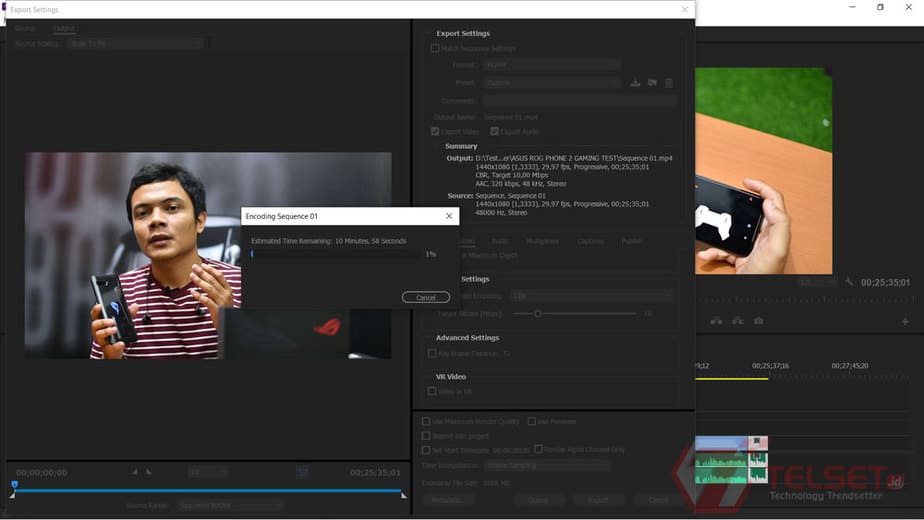Click the 00;27;45;20 timeline ruler mark
Image resolution: width=924 pixels, height=520 pixels.
click(x=850, y=366)
